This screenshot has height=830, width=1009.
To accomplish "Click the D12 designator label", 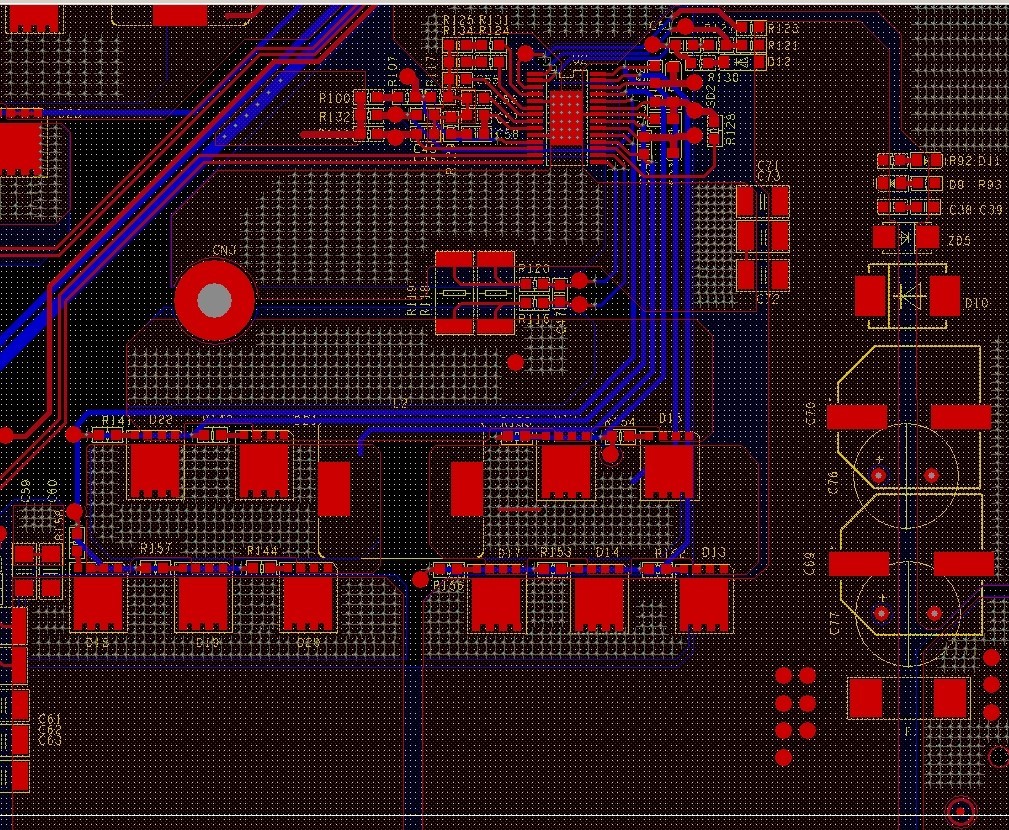I will (x=779, y=62).
